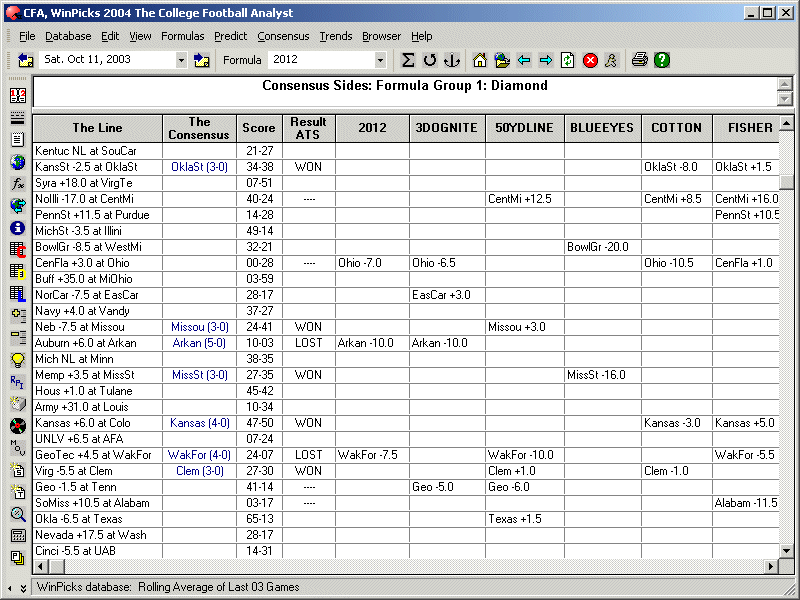This screenshot has height=600, width=800.
Task: Click the vinyl record sidebar icon
Action: (x=18, y=426)
